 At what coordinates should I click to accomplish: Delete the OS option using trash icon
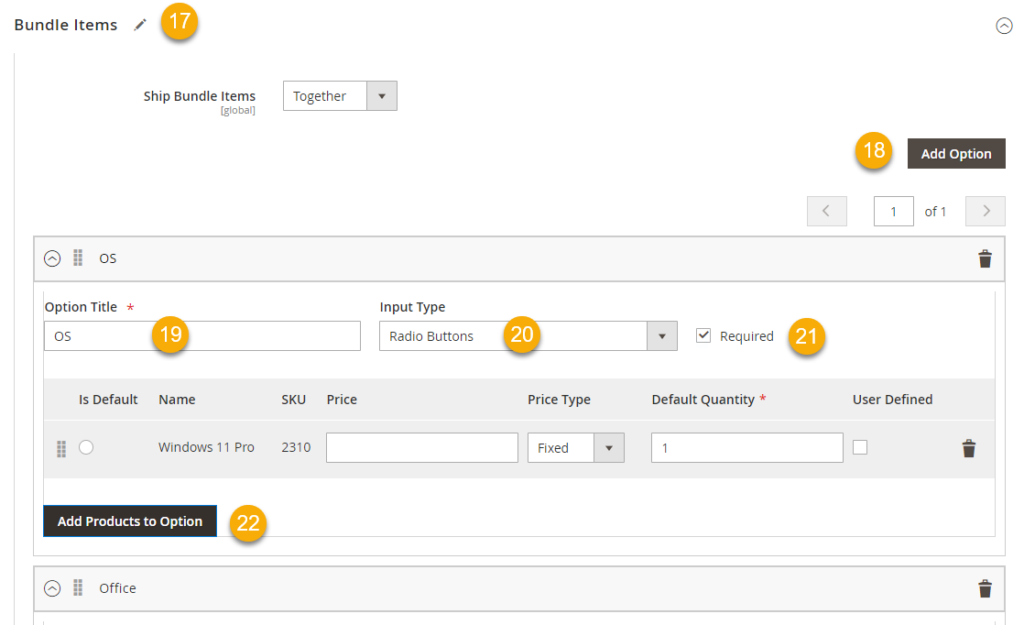click(985, 259)
